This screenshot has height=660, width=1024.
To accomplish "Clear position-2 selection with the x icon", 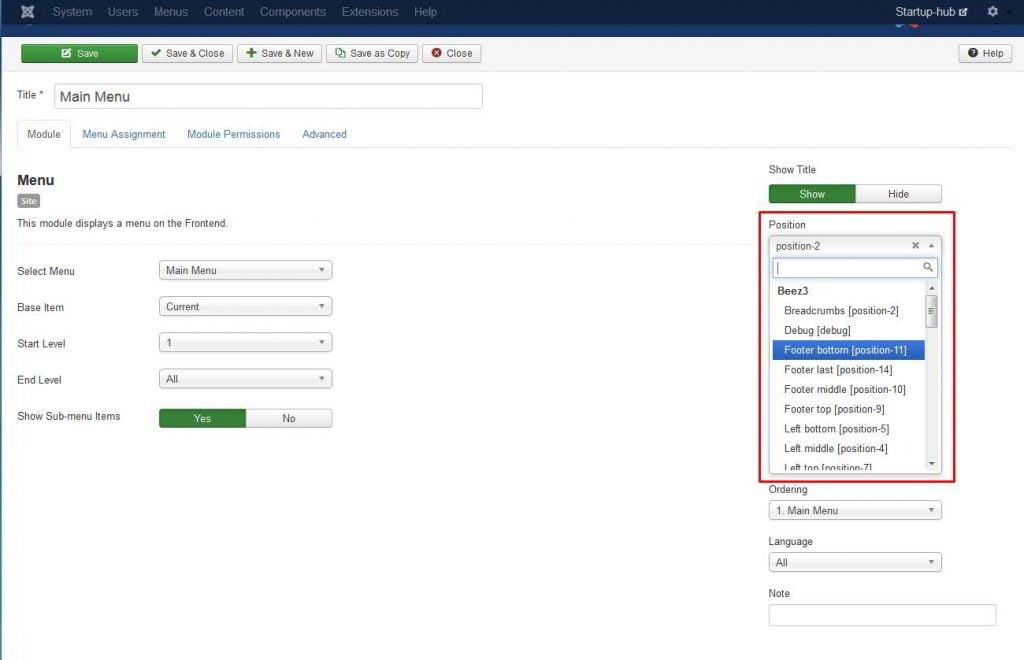I will pos(916,246).
